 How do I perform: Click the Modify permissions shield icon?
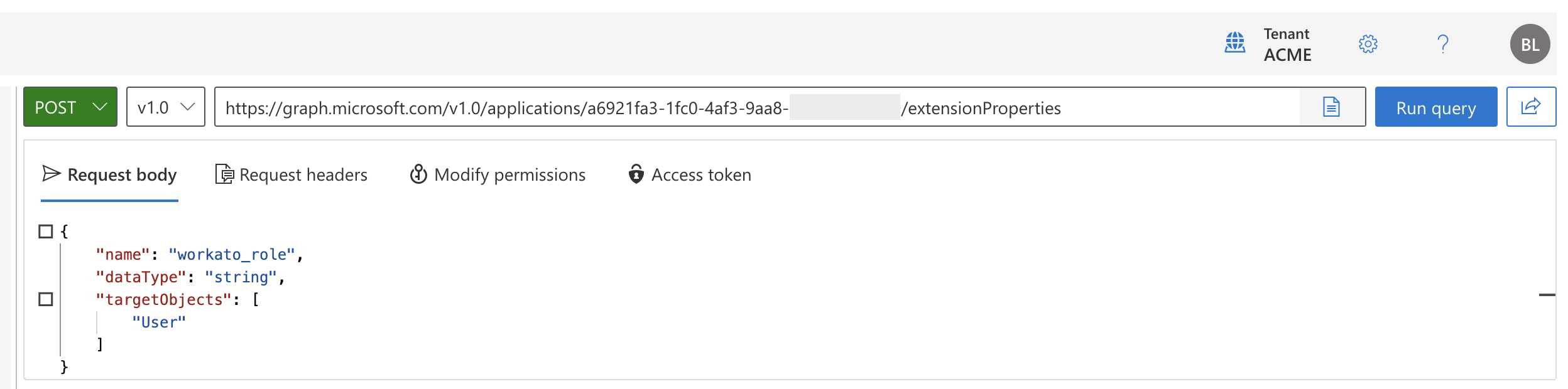point(419,174)
